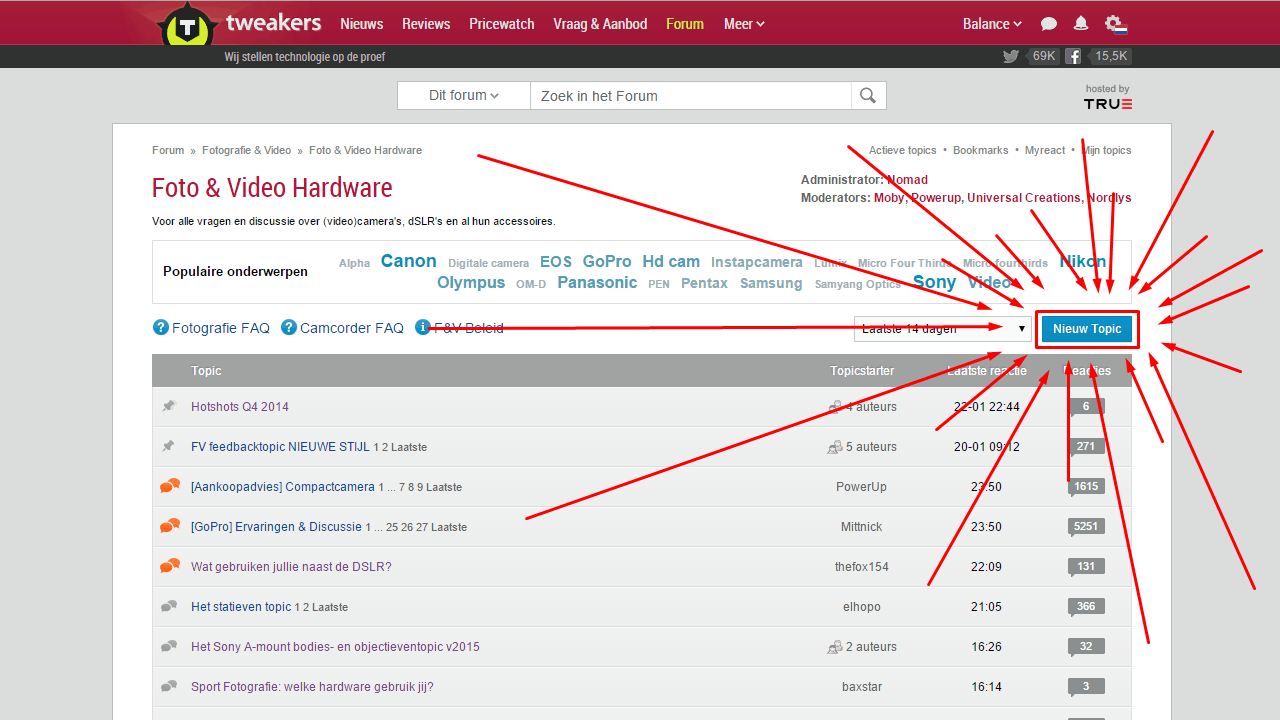The width and height of the screenshot is (1280, 720).
Task: Select the Samsung popular tag
Action: (771, 284)
